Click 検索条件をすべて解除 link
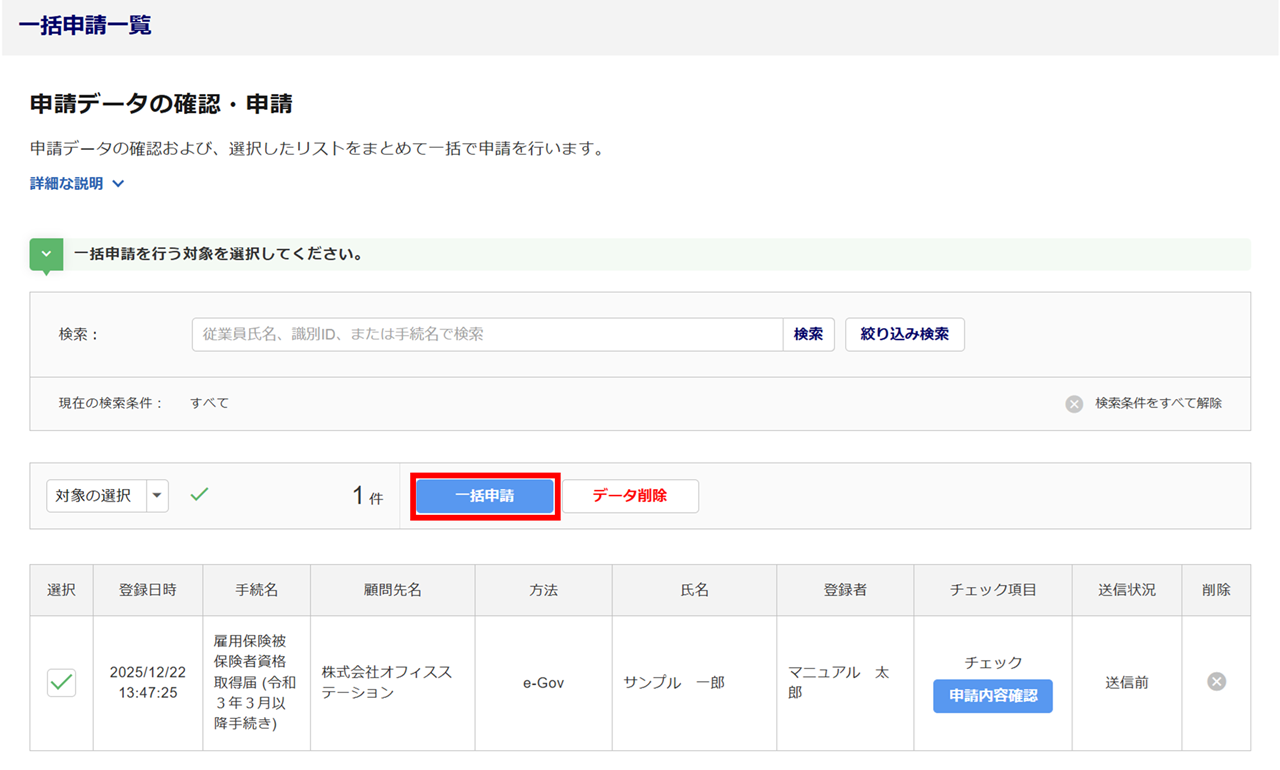 [1158, 404]
